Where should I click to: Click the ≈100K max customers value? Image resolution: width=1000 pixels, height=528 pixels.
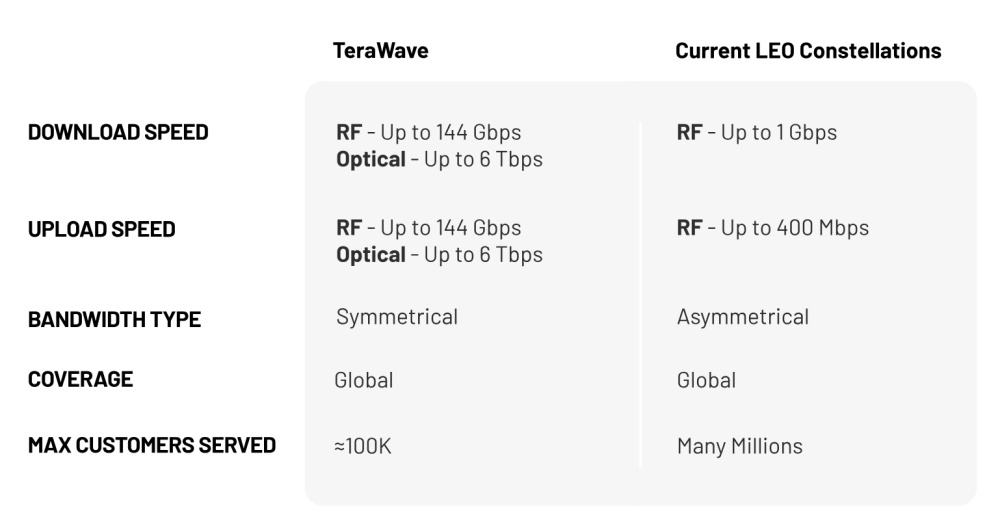363,446
